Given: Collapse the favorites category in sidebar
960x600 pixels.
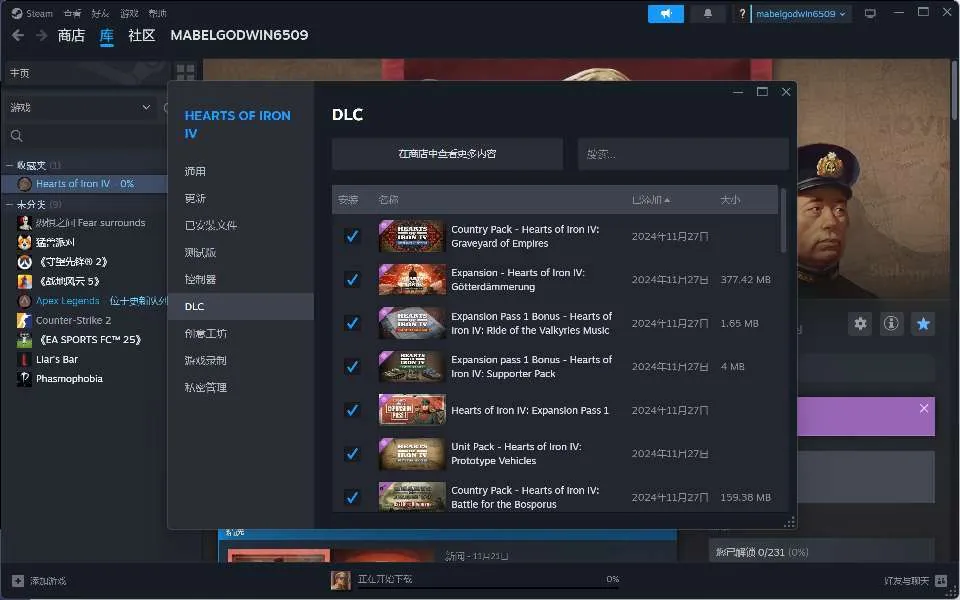Looking at the screenshot, I should coord(9,165).
